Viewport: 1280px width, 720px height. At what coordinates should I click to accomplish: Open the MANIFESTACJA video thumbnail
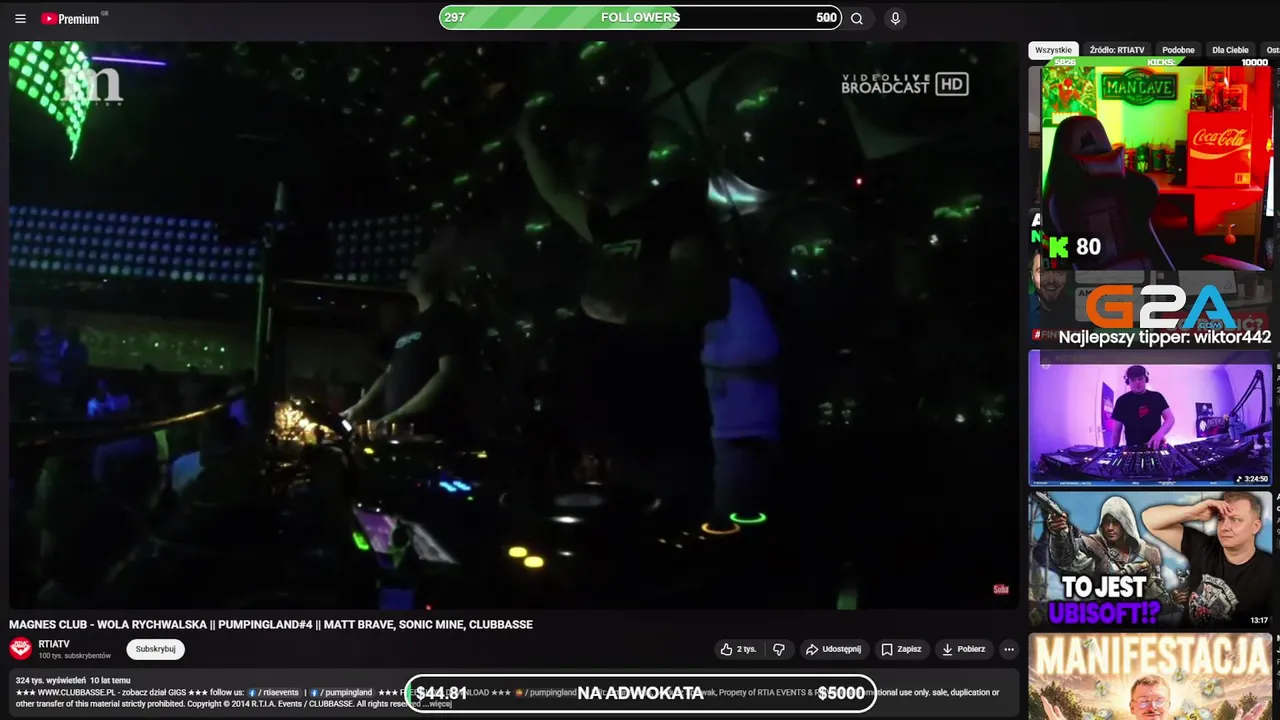coord(1150,676)
